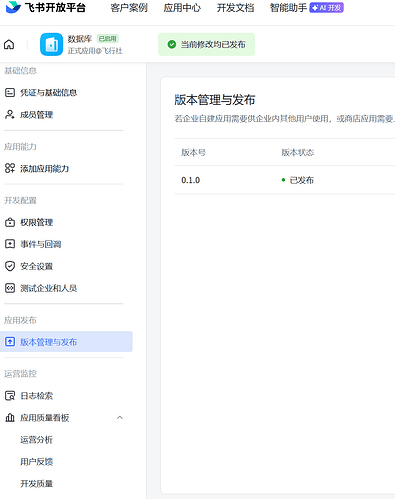Open 凭证与基础信息 page
Screen dimensions: 395x499
[48, 92]
